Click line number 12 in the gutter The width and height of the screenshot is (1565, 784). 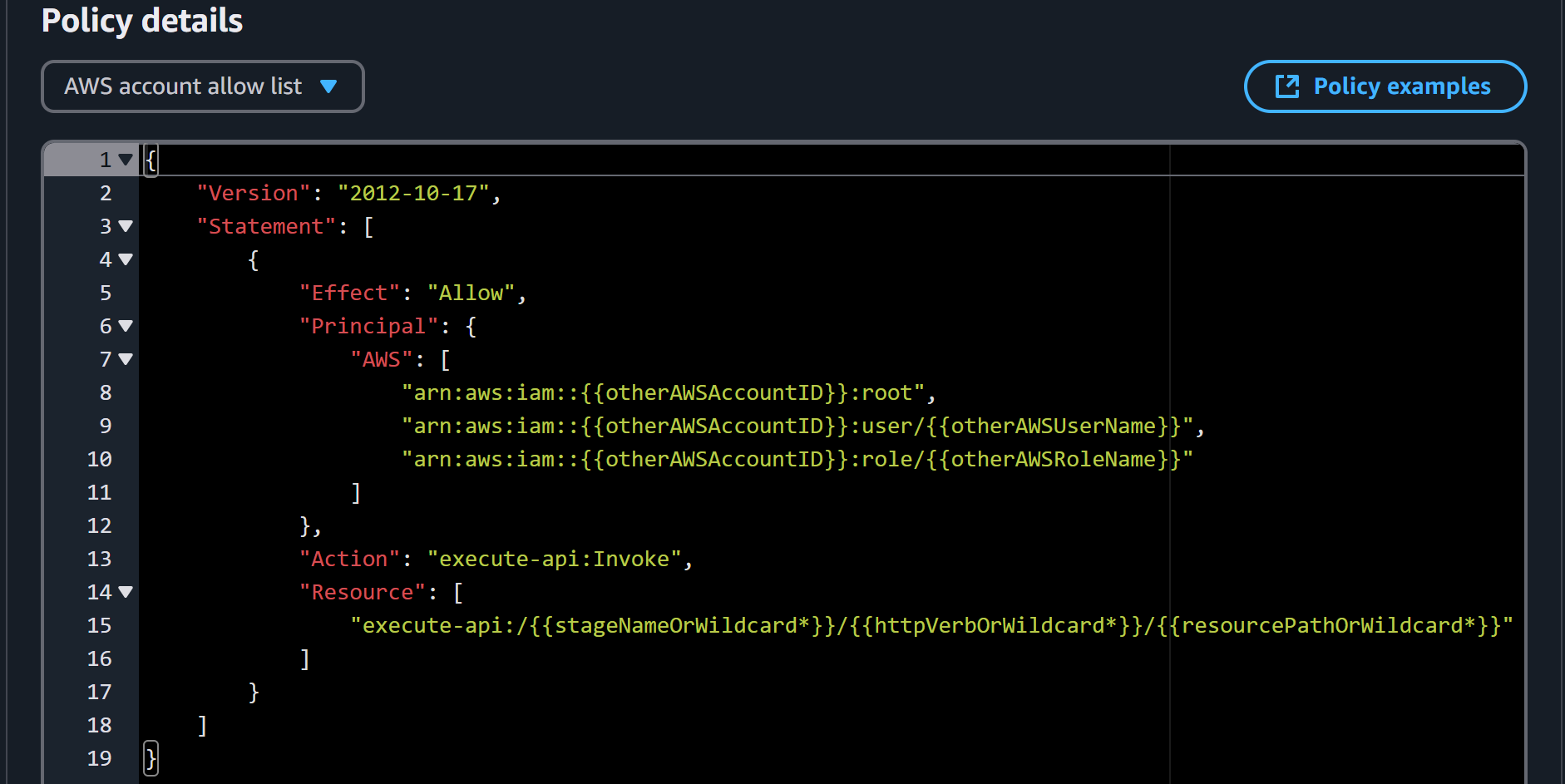pos(99,525)
